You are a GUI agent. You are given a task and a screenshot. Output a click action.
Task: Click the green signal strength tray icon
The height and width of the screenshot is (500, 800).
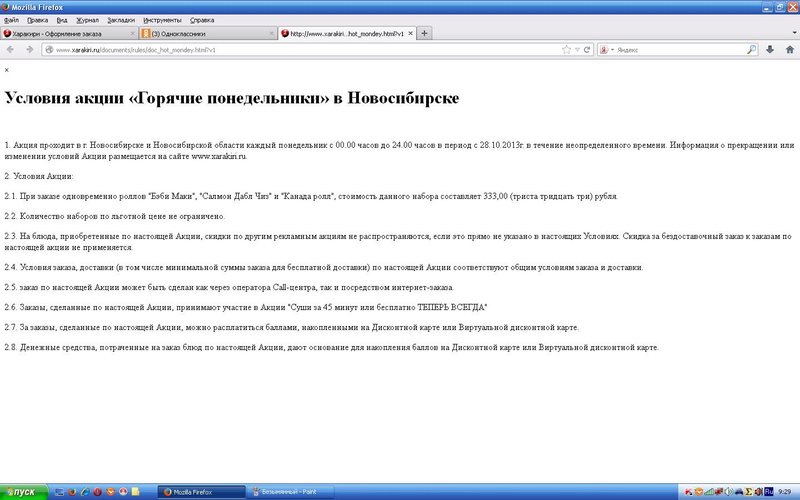(709, 492)
